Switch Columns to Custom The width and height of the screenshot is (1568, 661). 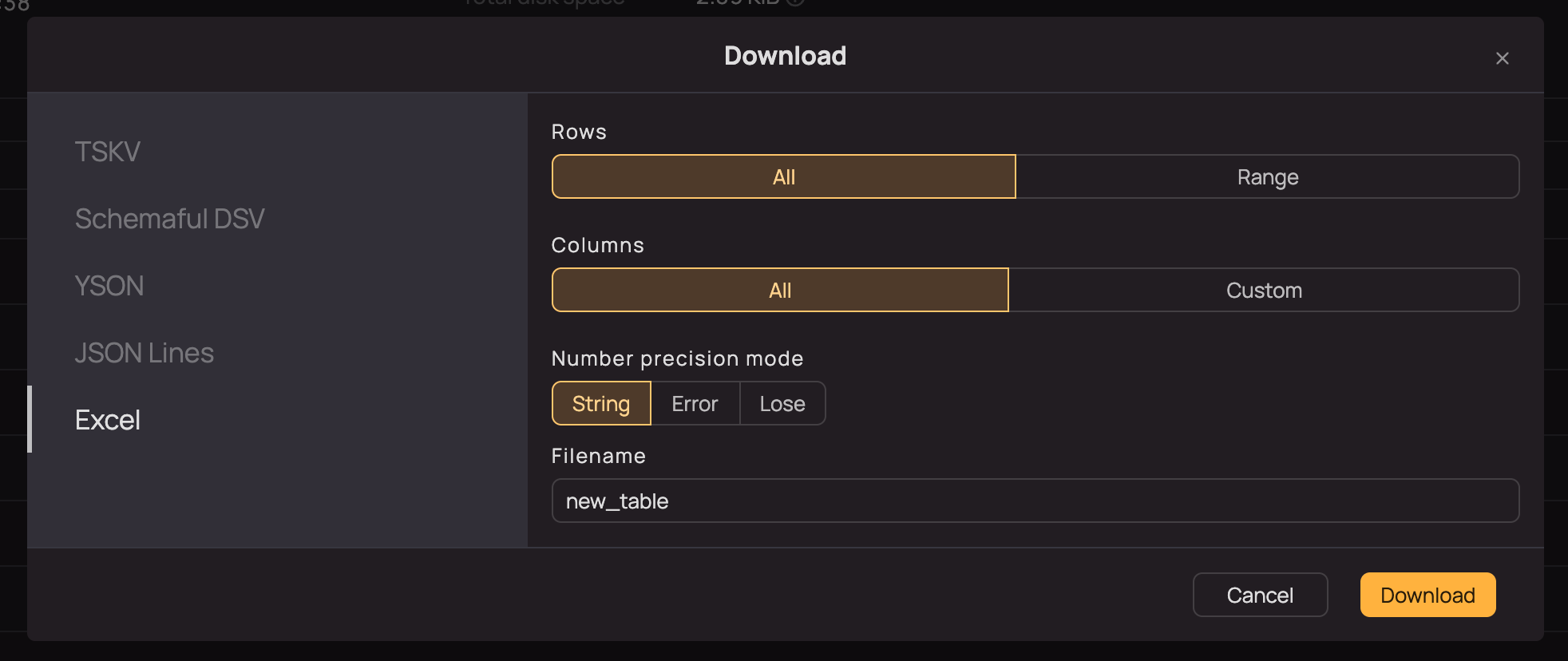pyautogui.click(x=1264, y=290)
